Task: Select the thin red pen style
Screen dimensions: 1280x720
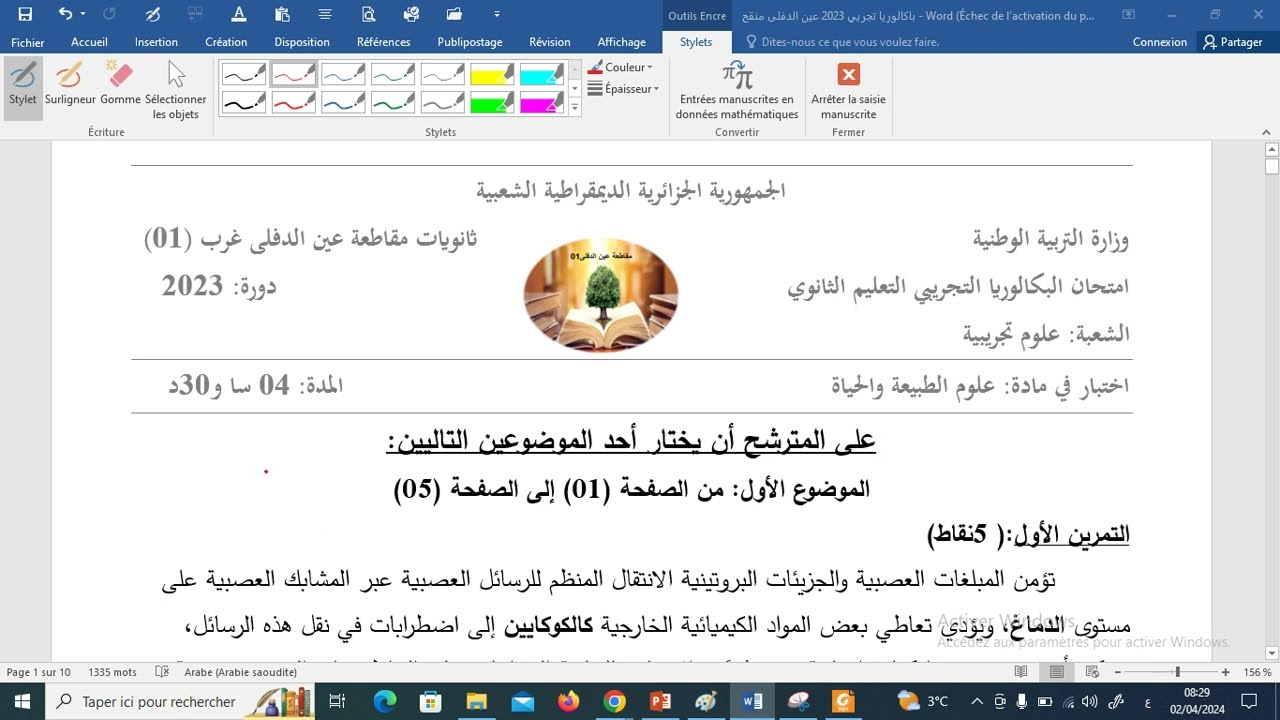Action: click(293, 75)
